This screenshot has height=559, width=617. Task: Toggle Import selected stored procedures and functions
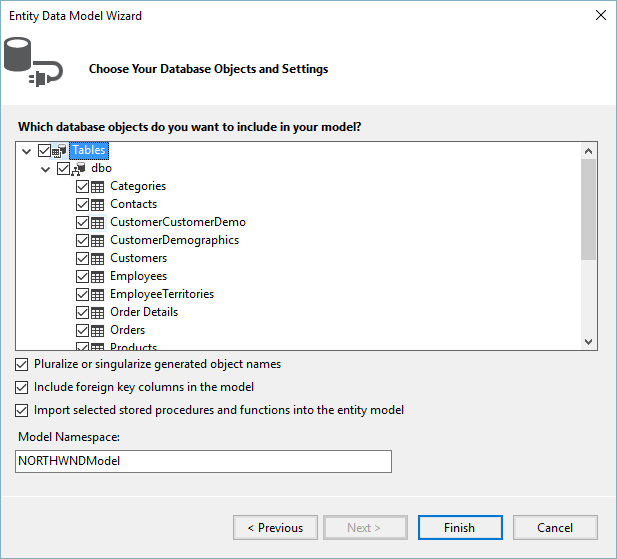(22, 410)
